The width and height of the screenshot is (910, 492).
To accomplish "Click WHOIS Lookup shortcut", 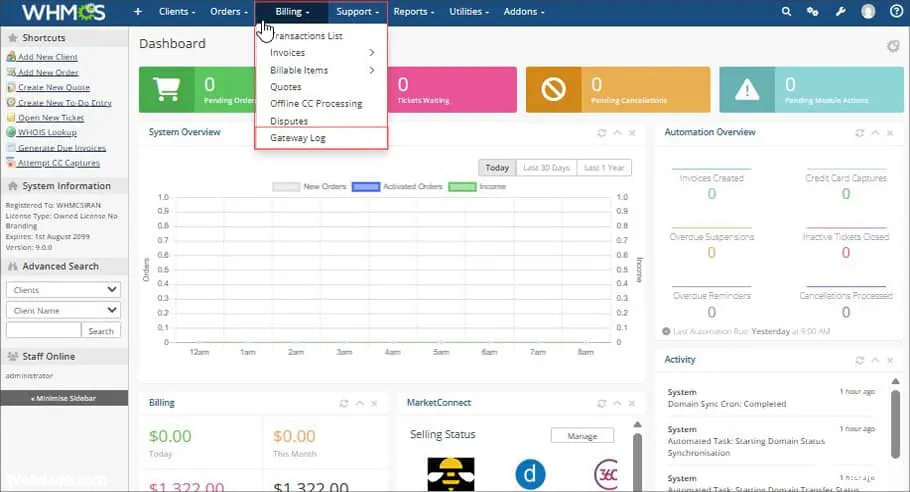I will (x=47, y=132).
